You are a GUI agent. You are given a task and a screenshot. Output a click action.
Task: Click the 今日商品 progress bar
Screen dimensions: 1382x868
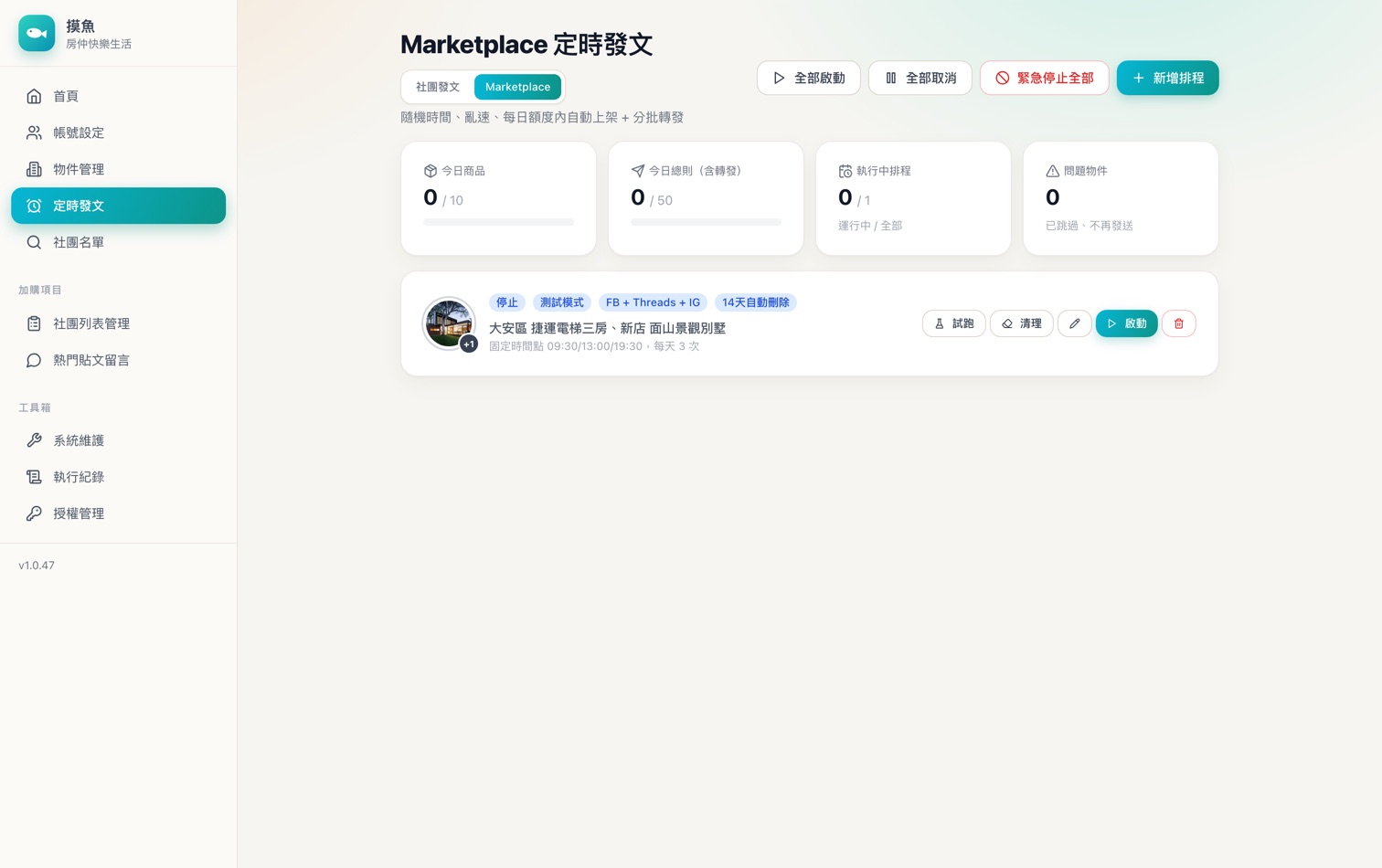tap(498, 222)
